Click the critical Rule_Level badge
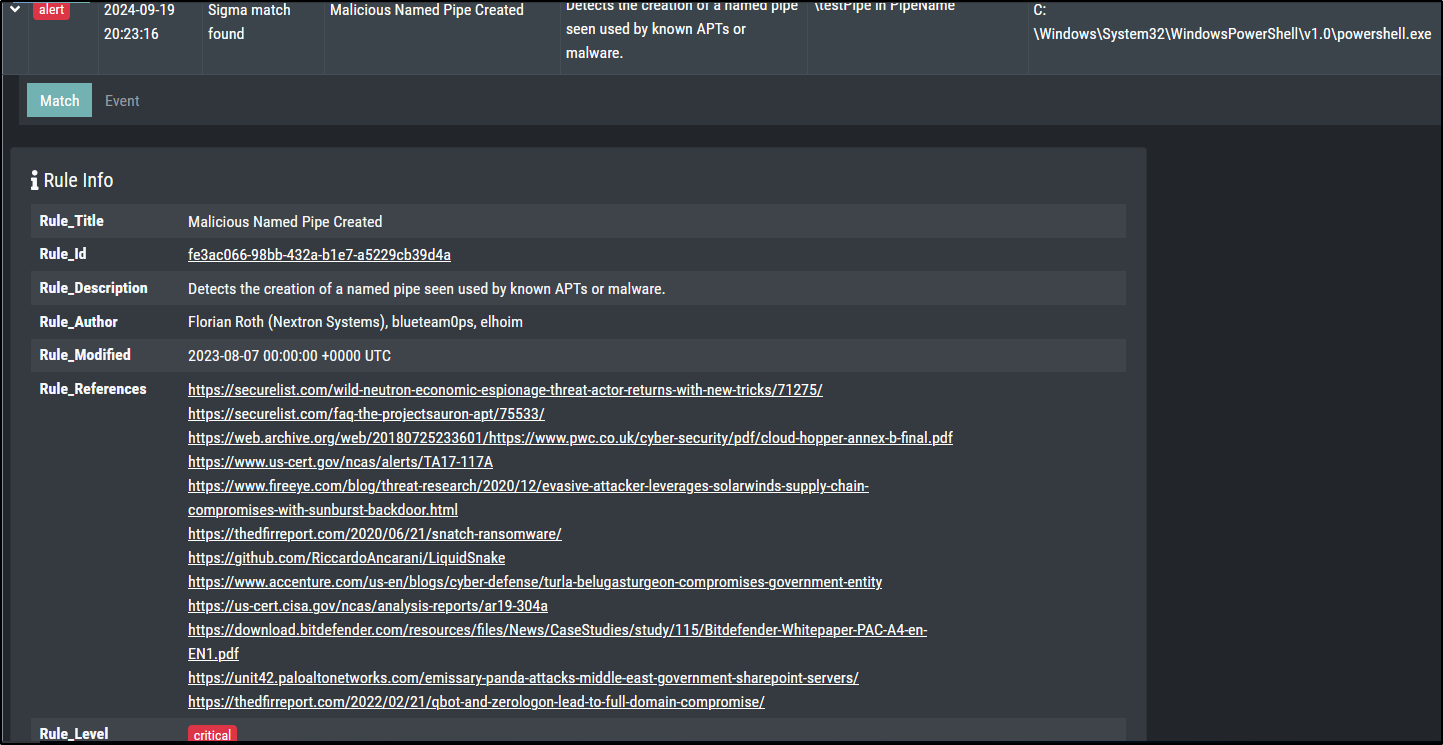This screenshot has width=1443, height=745. (x=211, y=734)
